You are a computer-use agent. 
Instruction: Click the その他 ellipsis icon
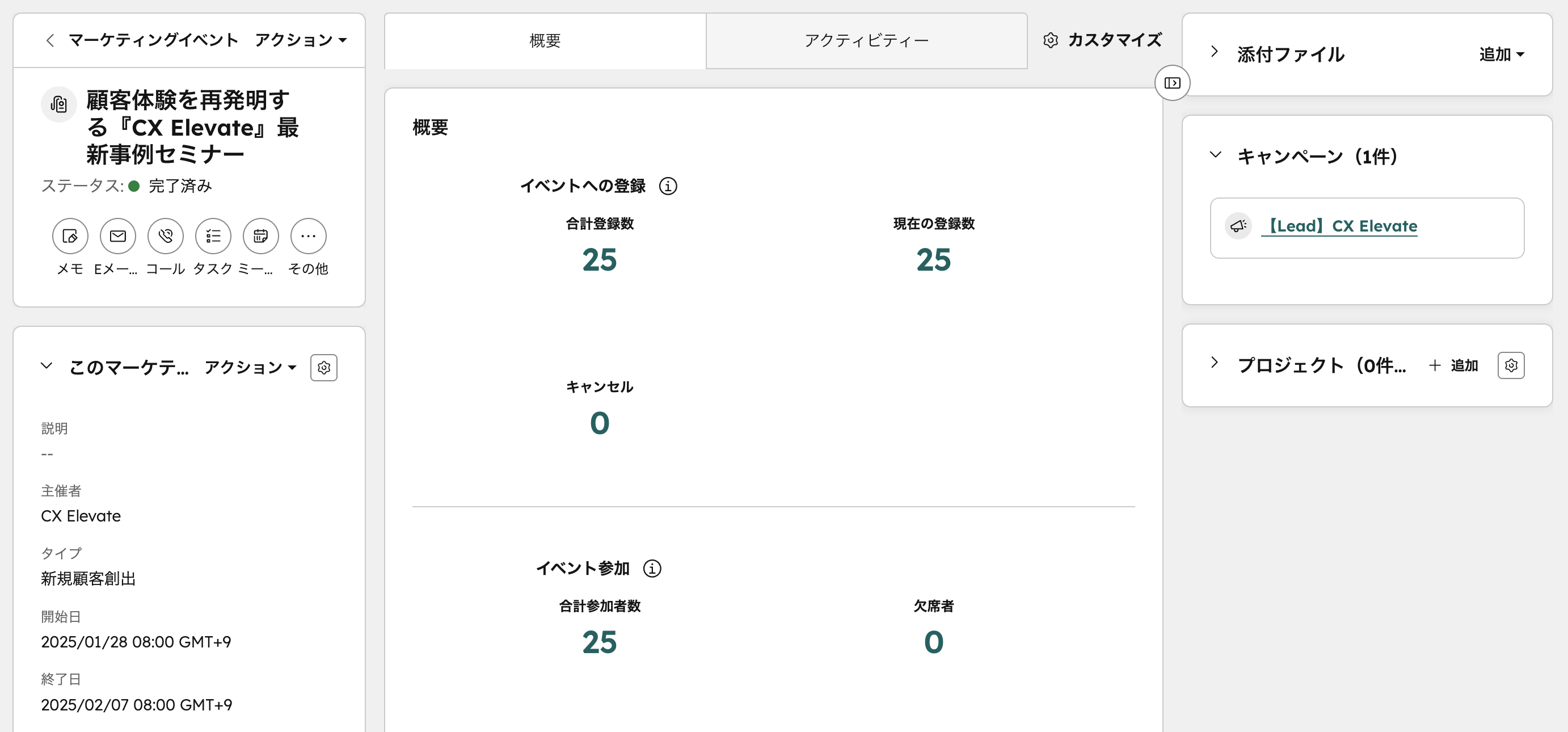(309, 235)
